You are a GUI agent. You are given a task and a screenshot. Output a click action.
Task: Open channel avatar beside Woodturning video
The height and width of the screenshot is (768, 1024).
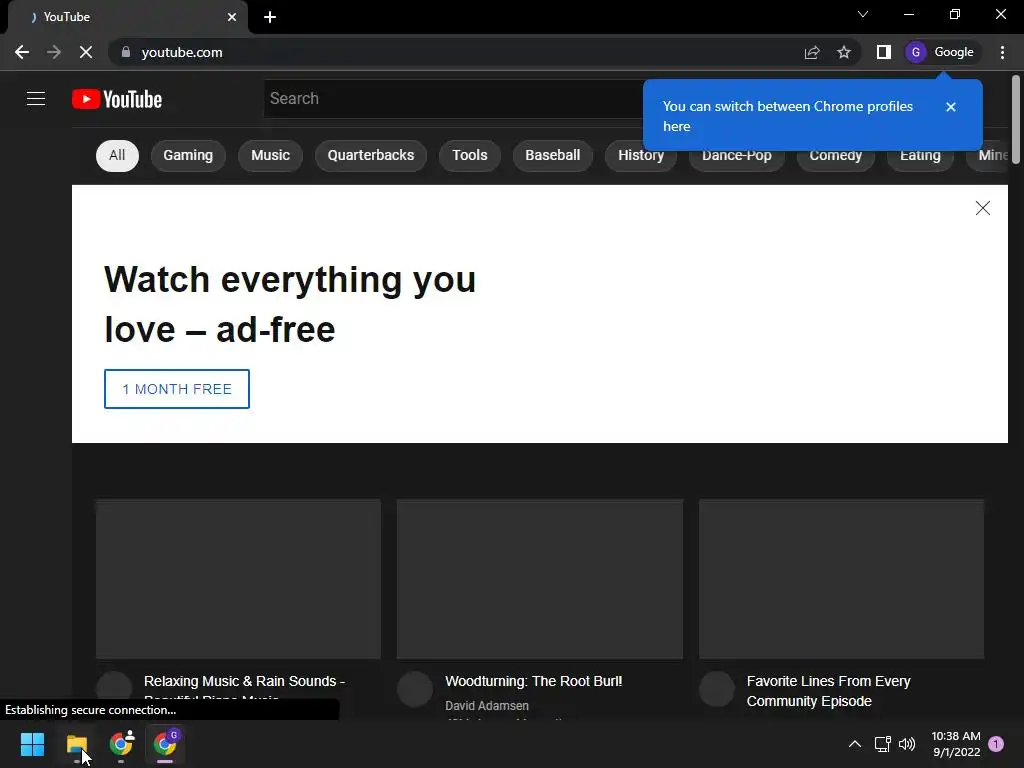coord(415,689)
